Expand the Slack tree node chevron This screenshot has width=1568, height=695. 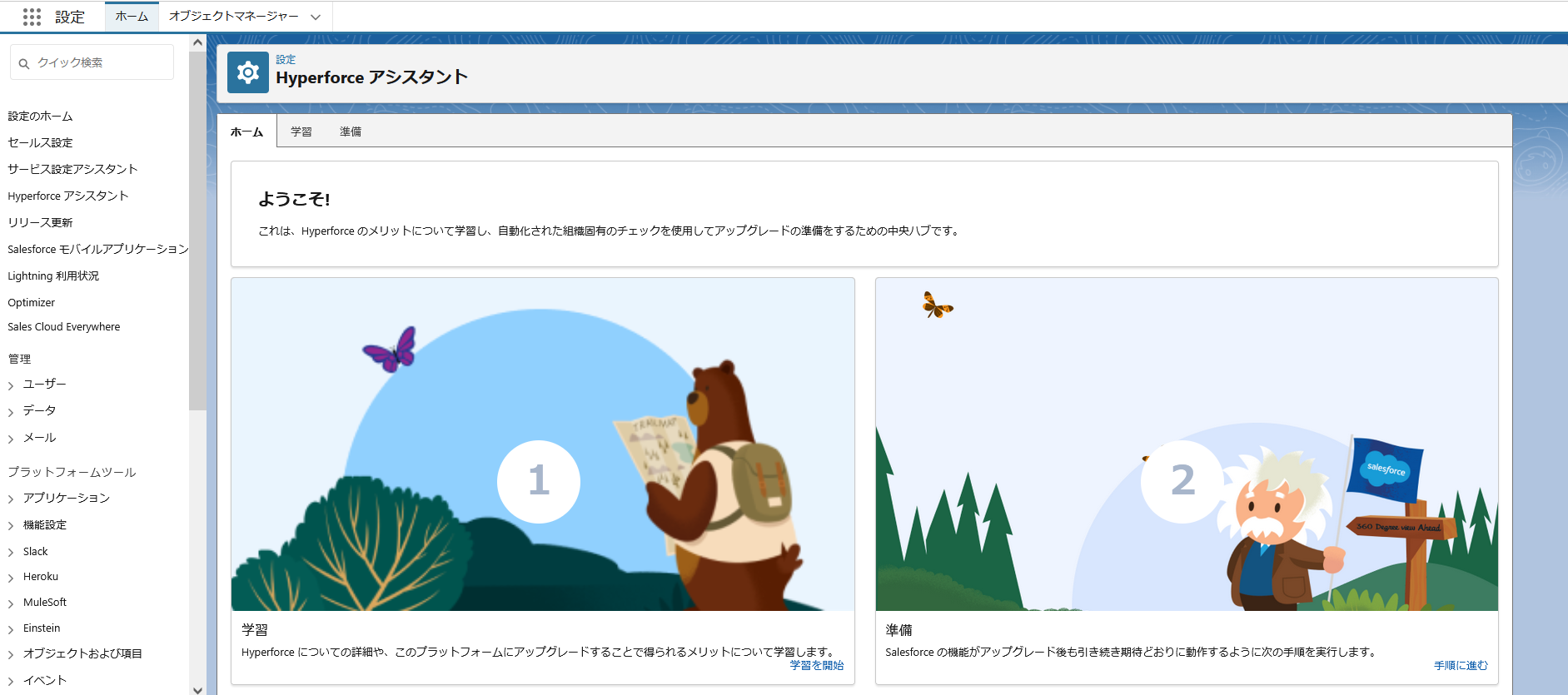pos(11,553)
